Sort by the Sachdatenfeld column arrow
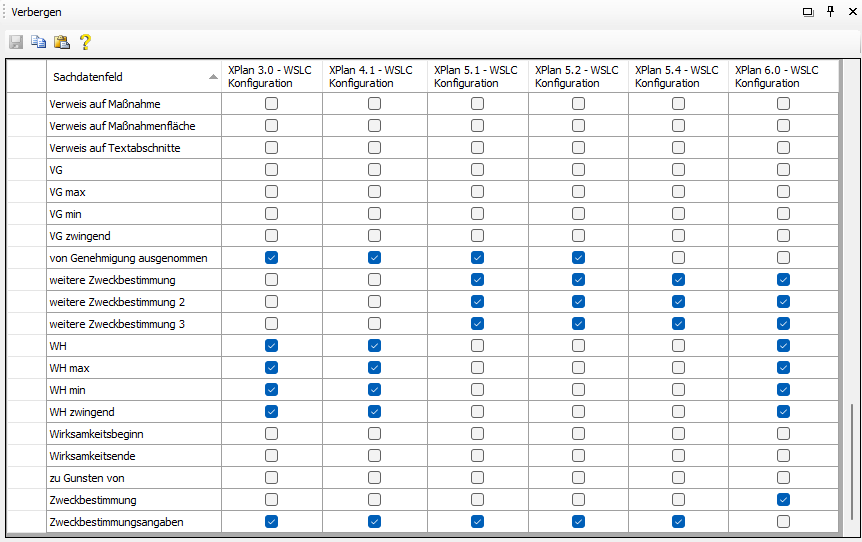The width and height of the screenshot is (862, 542). (x=213, y=77)
